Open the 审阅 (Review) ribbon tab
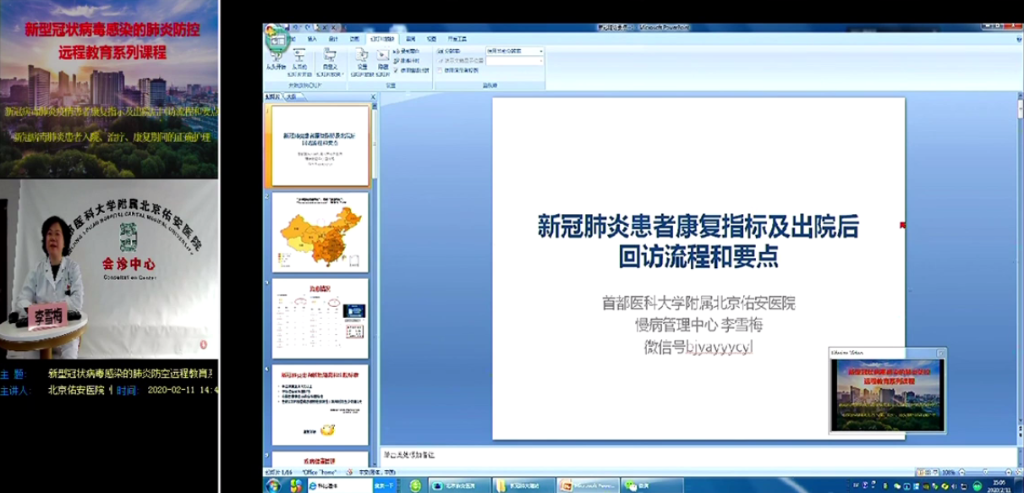 tap(410, 39)
